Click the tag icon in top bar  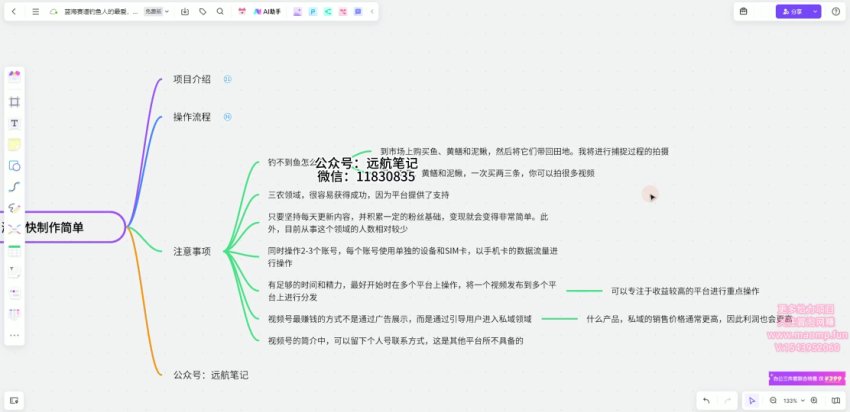202,11
